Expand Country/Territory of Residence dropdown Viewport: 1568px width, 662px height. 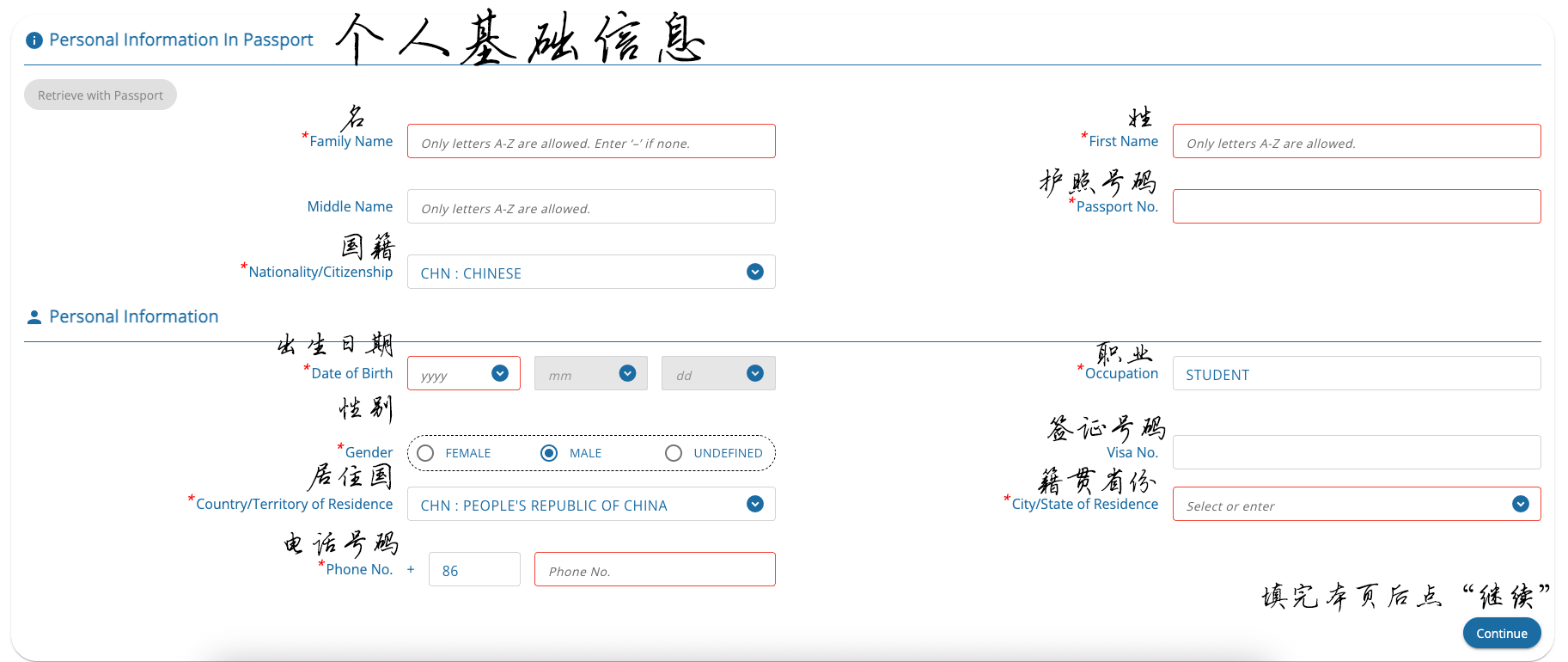tap(591, 505)
